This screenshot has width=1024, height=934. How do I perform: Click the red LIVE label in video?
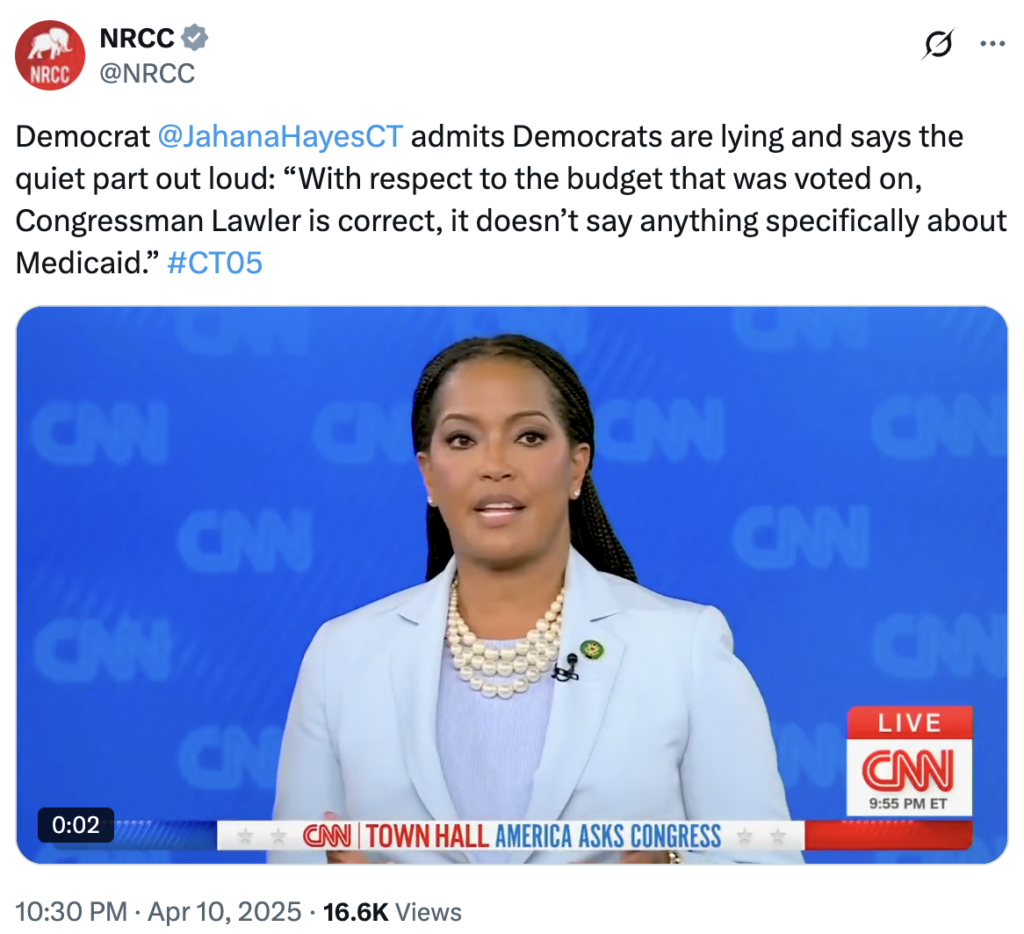pos(910,722)
